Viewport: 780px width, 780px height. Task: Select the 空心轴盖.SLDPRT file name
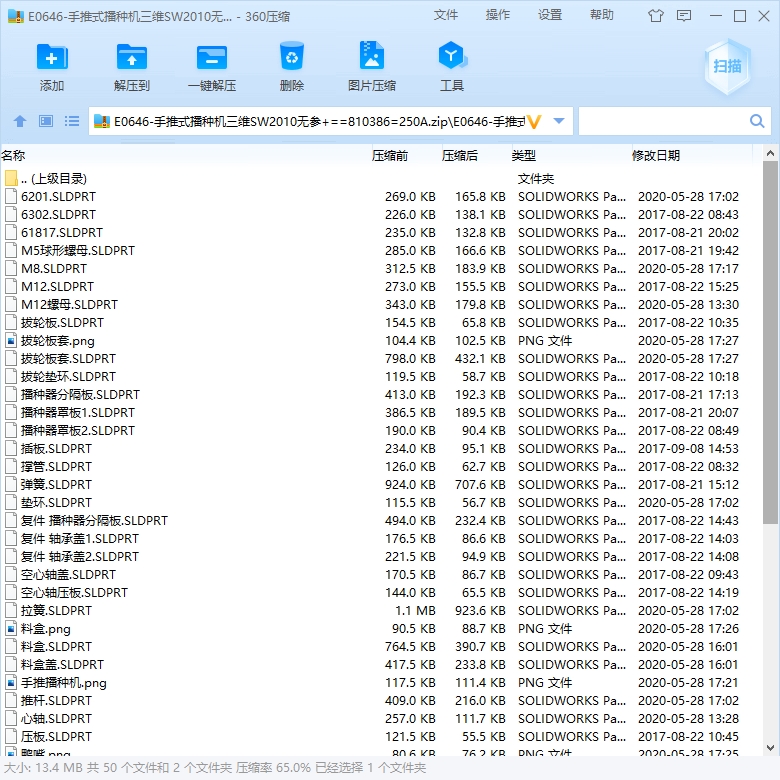click(x=68, y=575)
